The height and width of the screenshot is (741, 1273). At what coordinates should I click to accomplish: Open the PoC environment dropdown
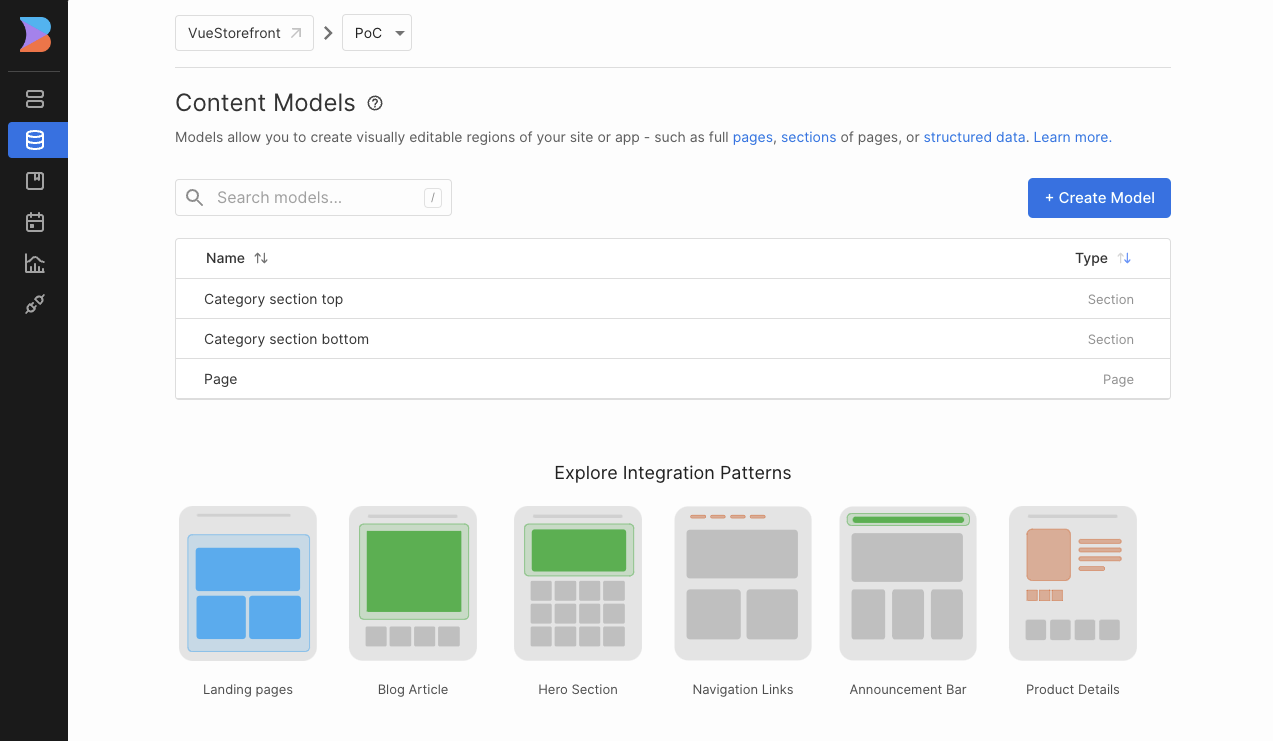377,33
